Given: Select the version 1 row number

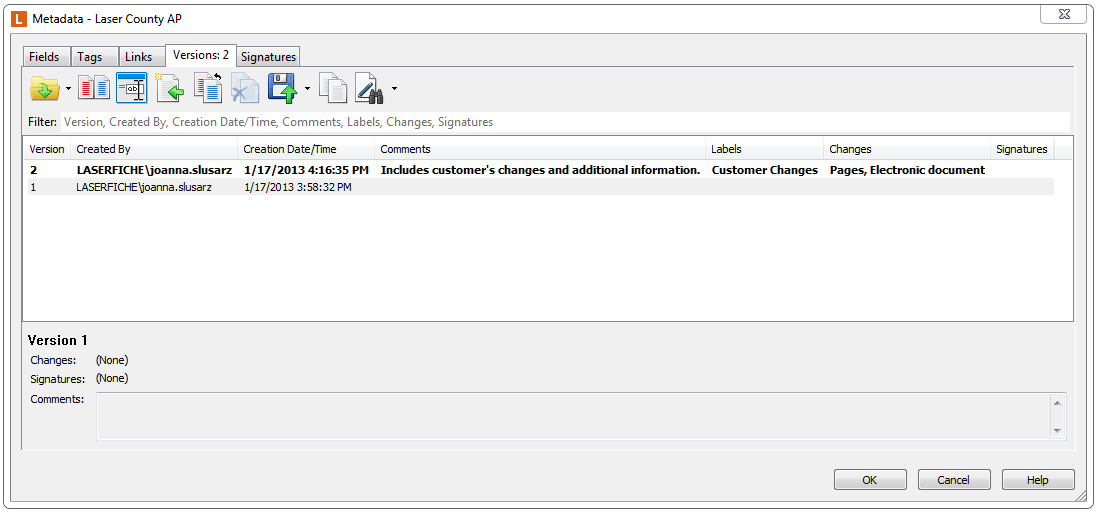Looking at the screenshot, I should [x=32, y=187].
